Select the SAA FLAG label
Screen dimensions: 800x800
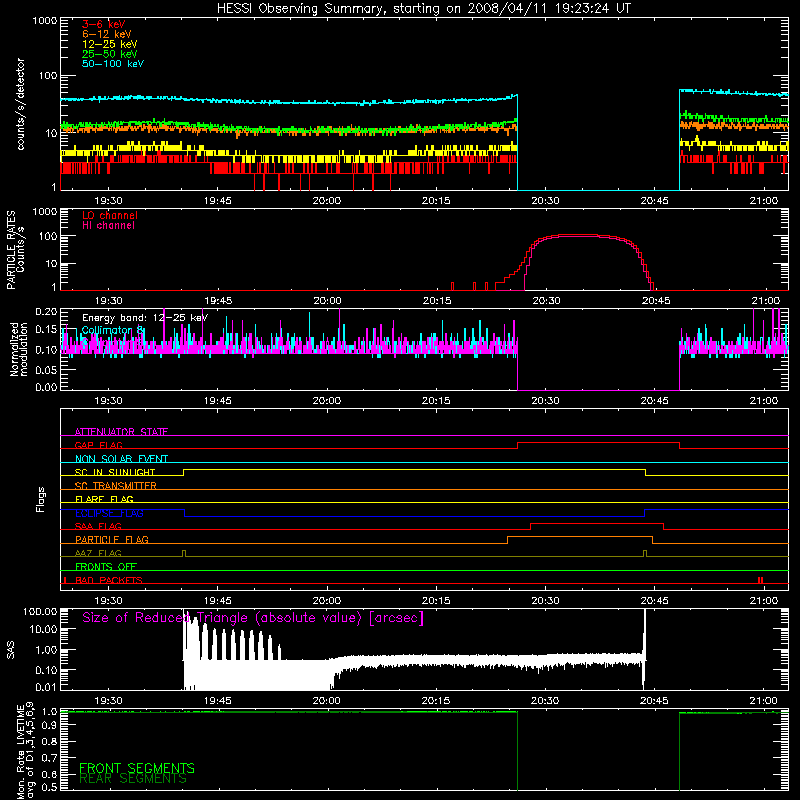point(98,526)
